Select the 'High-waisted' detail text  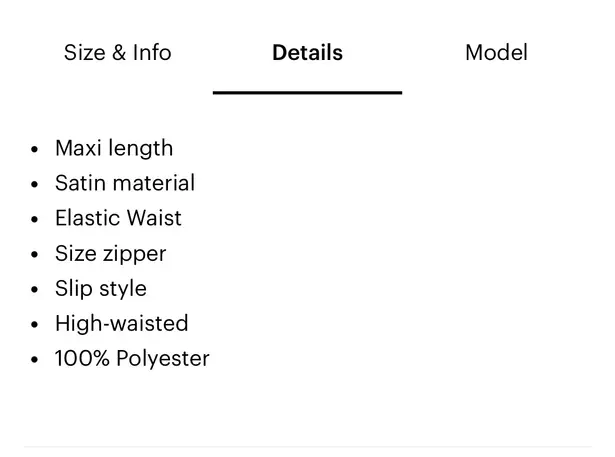pyautogui.click(x=121, y=324)
